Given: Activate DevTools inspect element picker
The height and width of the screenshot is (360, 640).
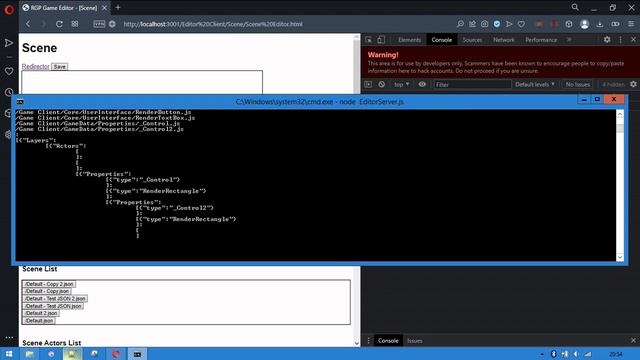Looking at the screenshot, I should (x=369, y=40).
